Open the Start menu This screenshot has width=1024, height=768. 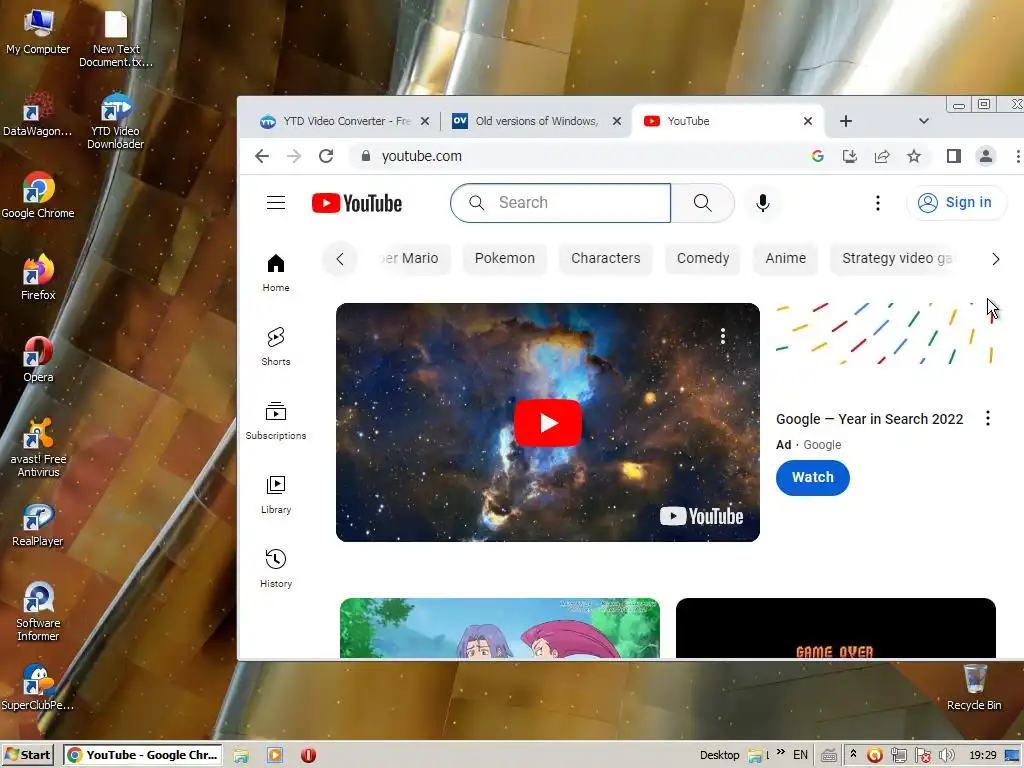pos(27,755)
